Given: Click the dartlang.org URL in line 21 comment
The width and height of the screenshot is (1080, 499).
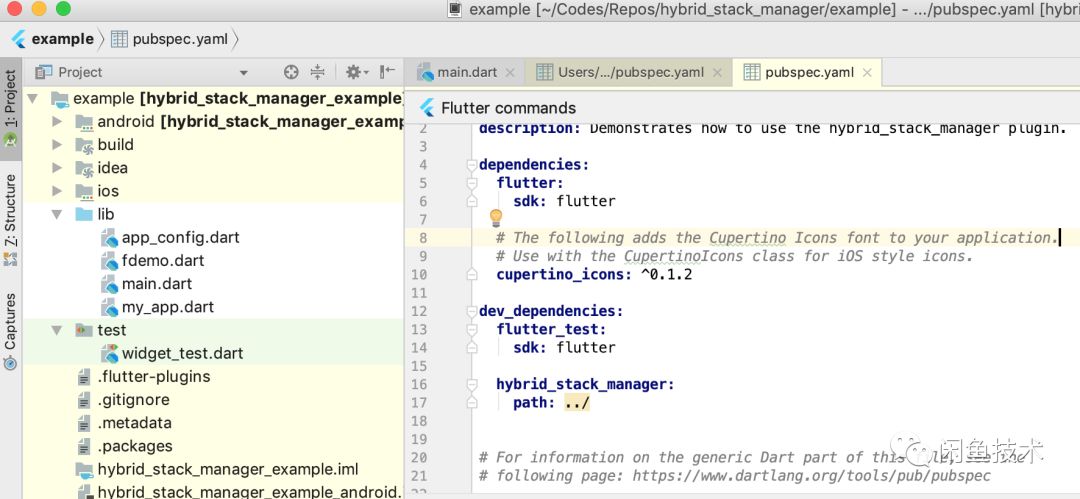Looking at the screenshot, I should [811, 476].
